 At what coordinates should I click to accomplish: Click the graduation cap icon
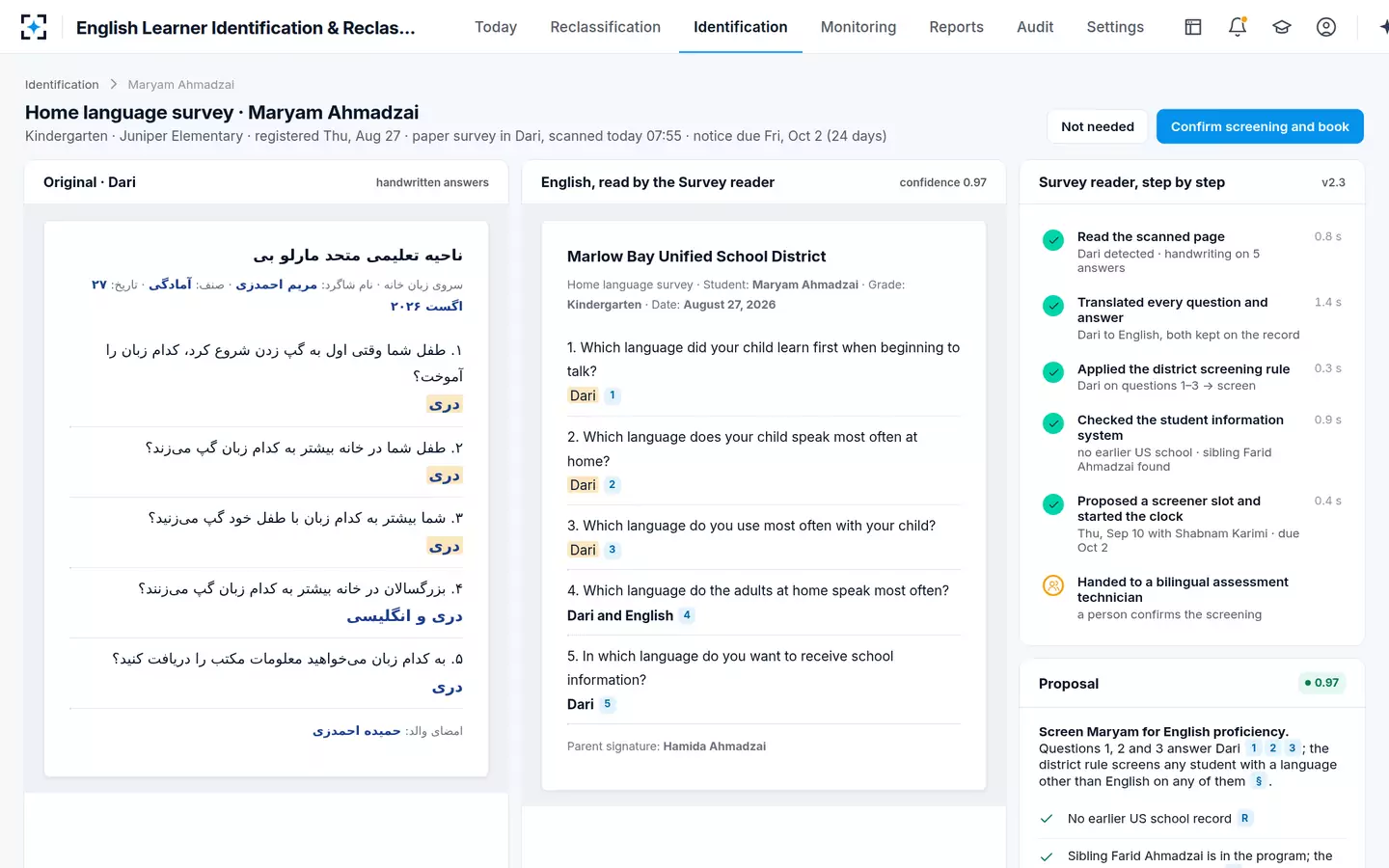[1282, 27]
